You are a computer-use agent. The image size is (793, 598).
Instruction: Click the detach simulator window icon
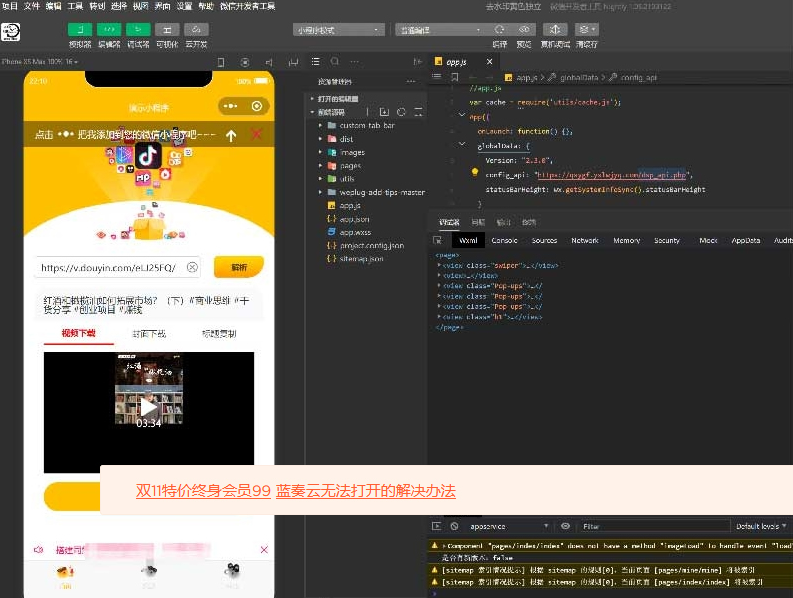pos(293,62)
